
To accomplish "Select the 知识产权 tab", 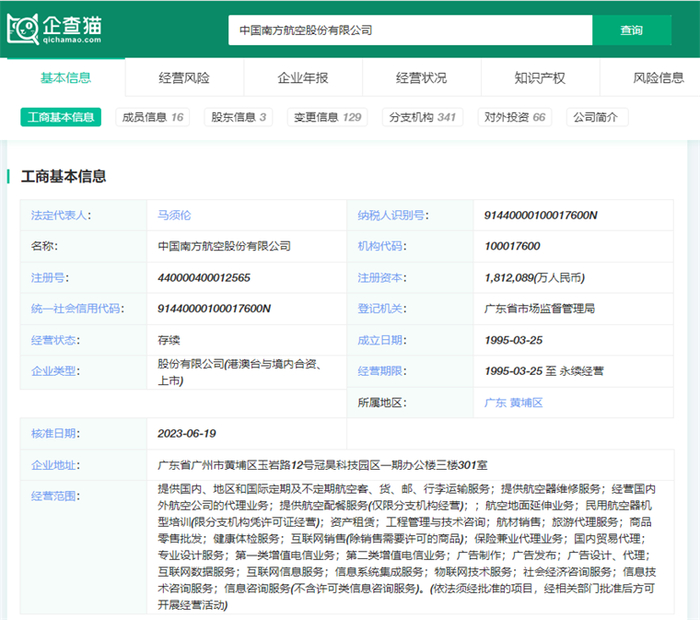I will [x=540, y=78].
